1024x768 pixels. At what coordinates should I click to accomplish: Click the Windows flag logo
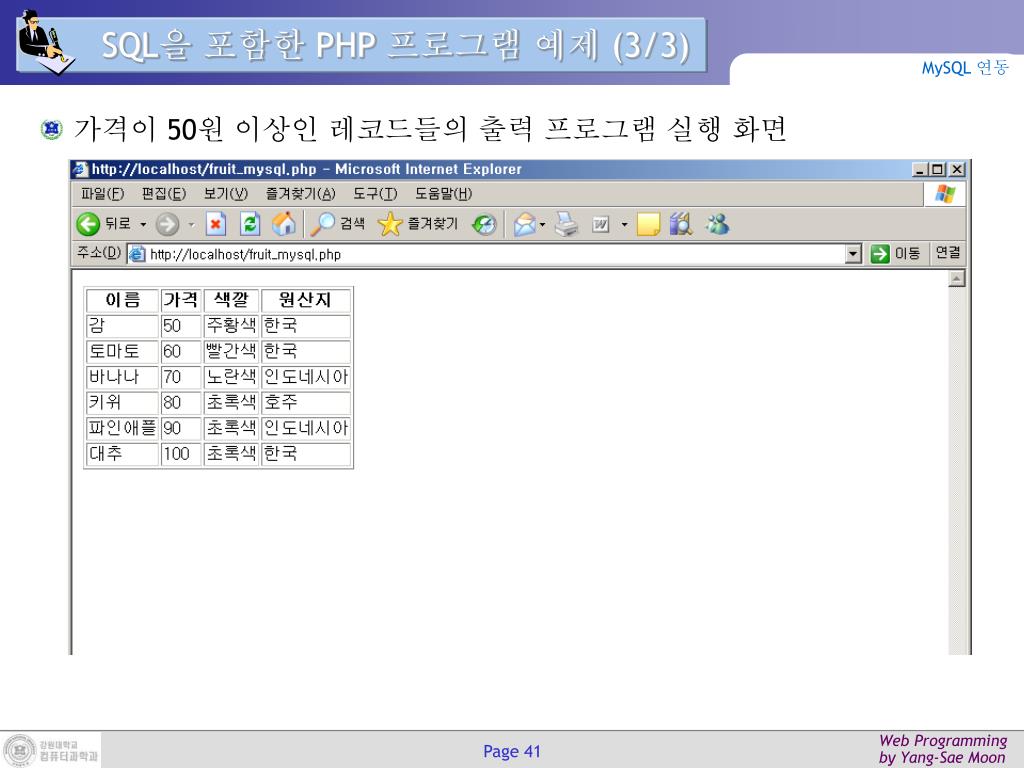coord(945,194)
